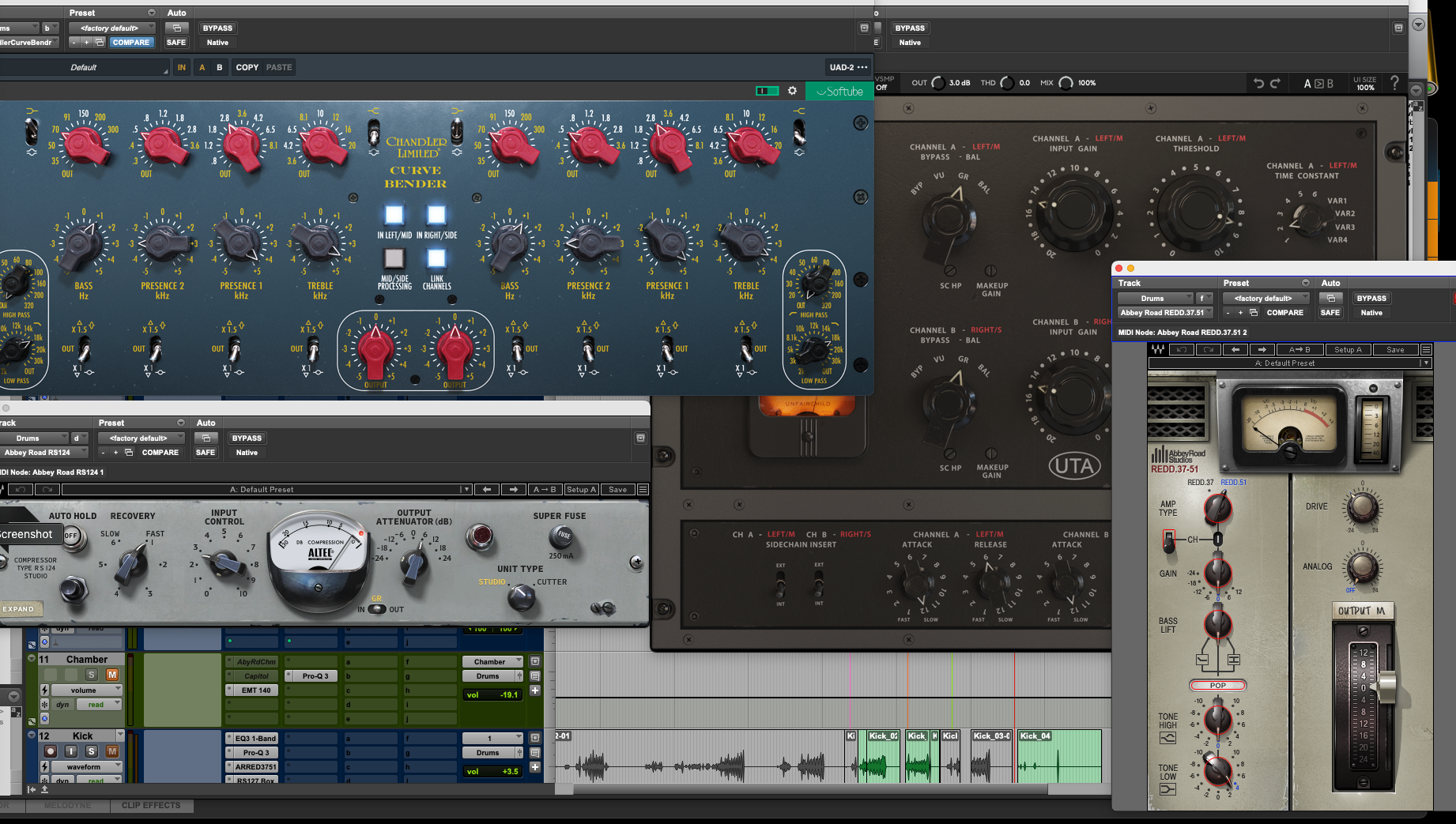Flip RS124 compressor IN/OUT switch
The height and width of the screenshot is (824, 1456).
(377, 609)
